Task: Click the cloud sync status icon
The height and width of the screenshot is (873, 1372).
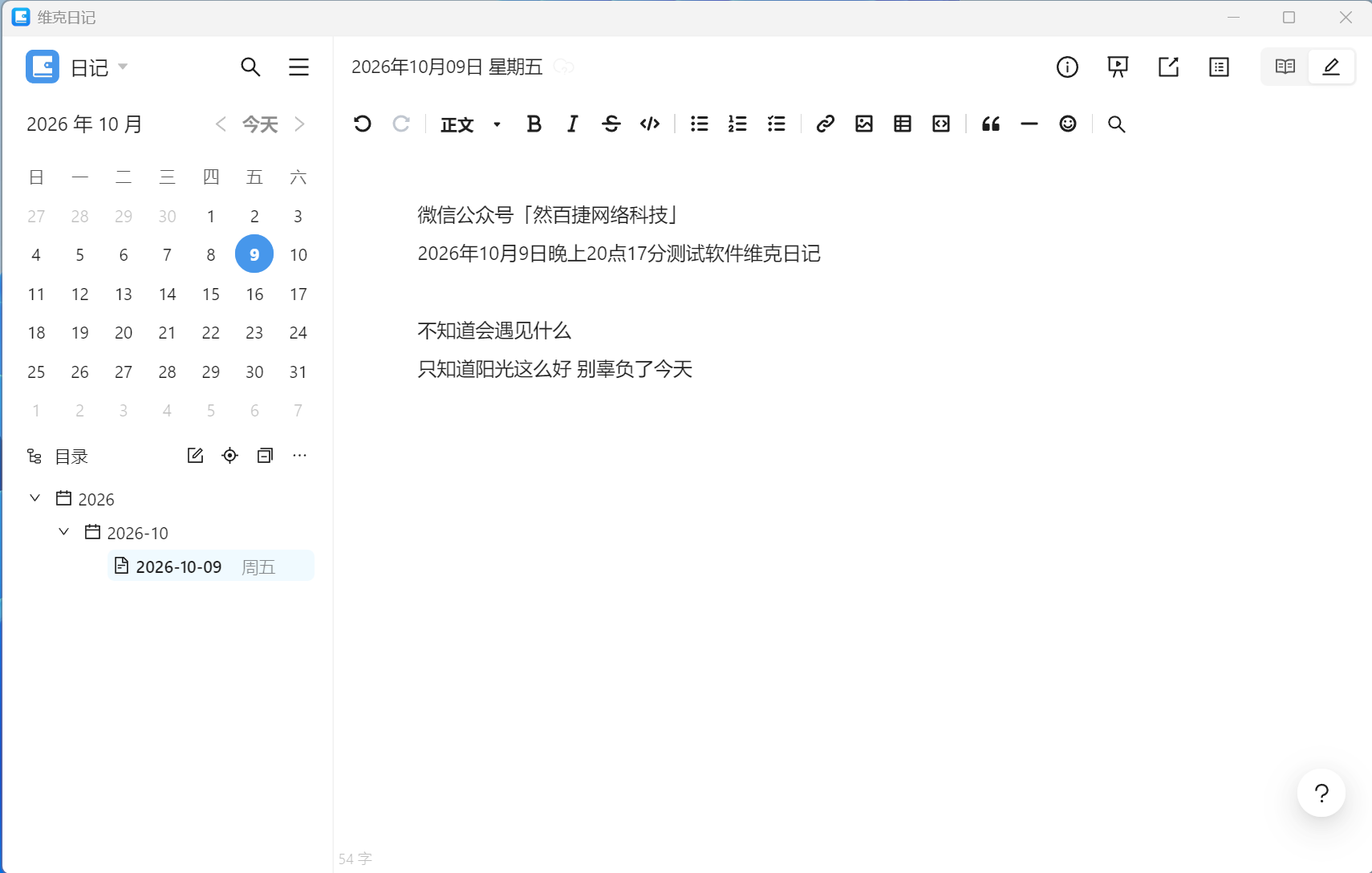Action: pyautogui.click(x=564, y=67)
